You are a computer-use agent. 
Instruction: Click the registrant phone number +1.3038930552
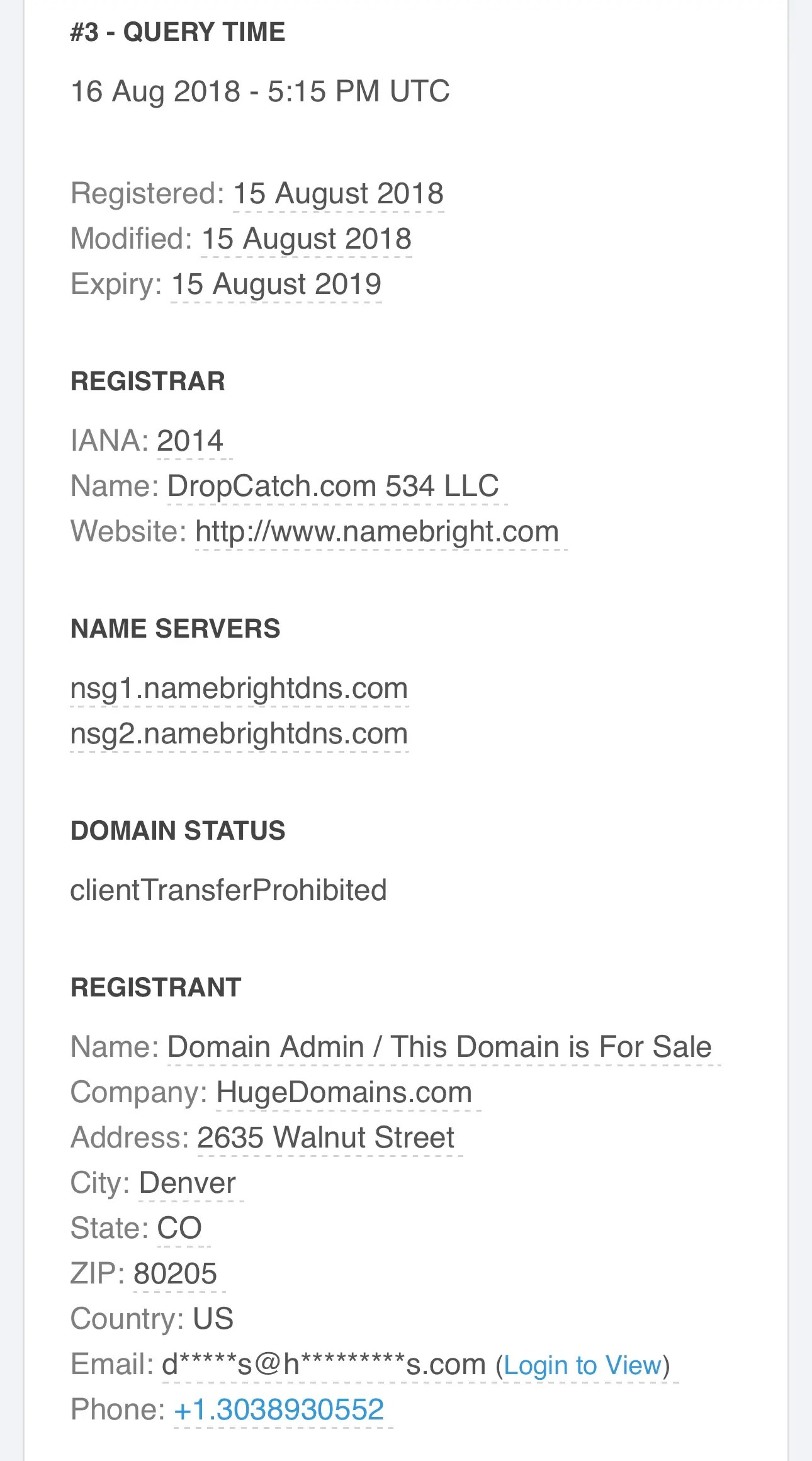click(x=279, y=1409)
